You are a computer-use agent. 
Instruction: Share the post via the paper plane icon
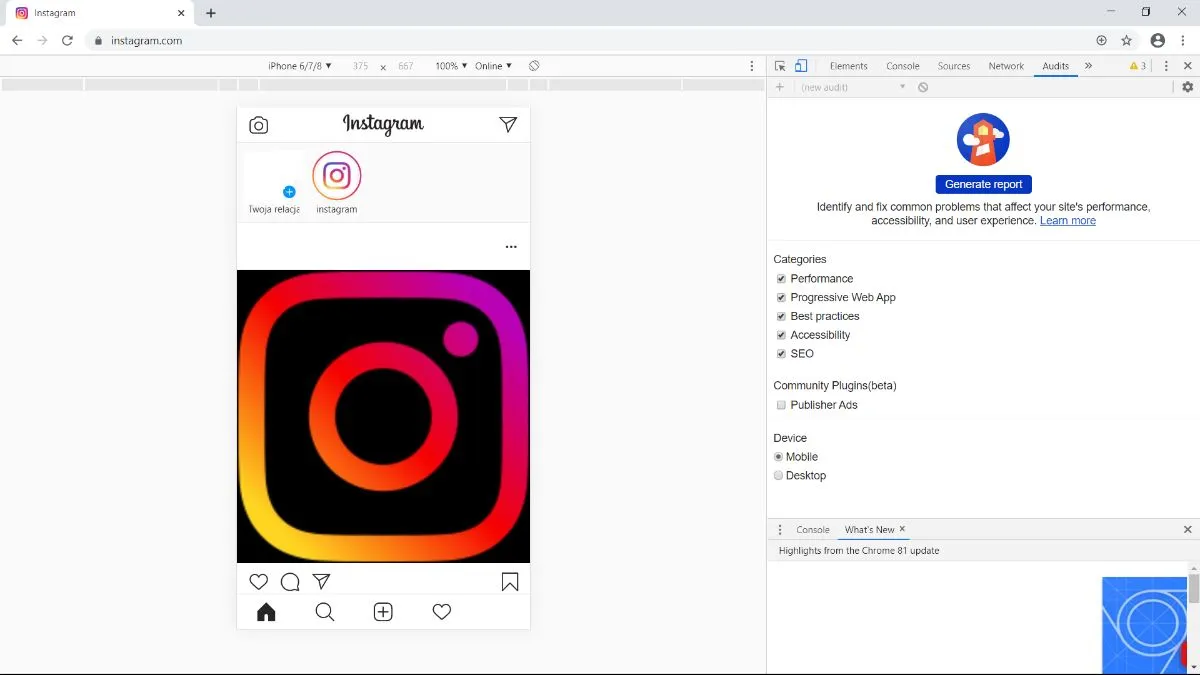pos(321,582)
